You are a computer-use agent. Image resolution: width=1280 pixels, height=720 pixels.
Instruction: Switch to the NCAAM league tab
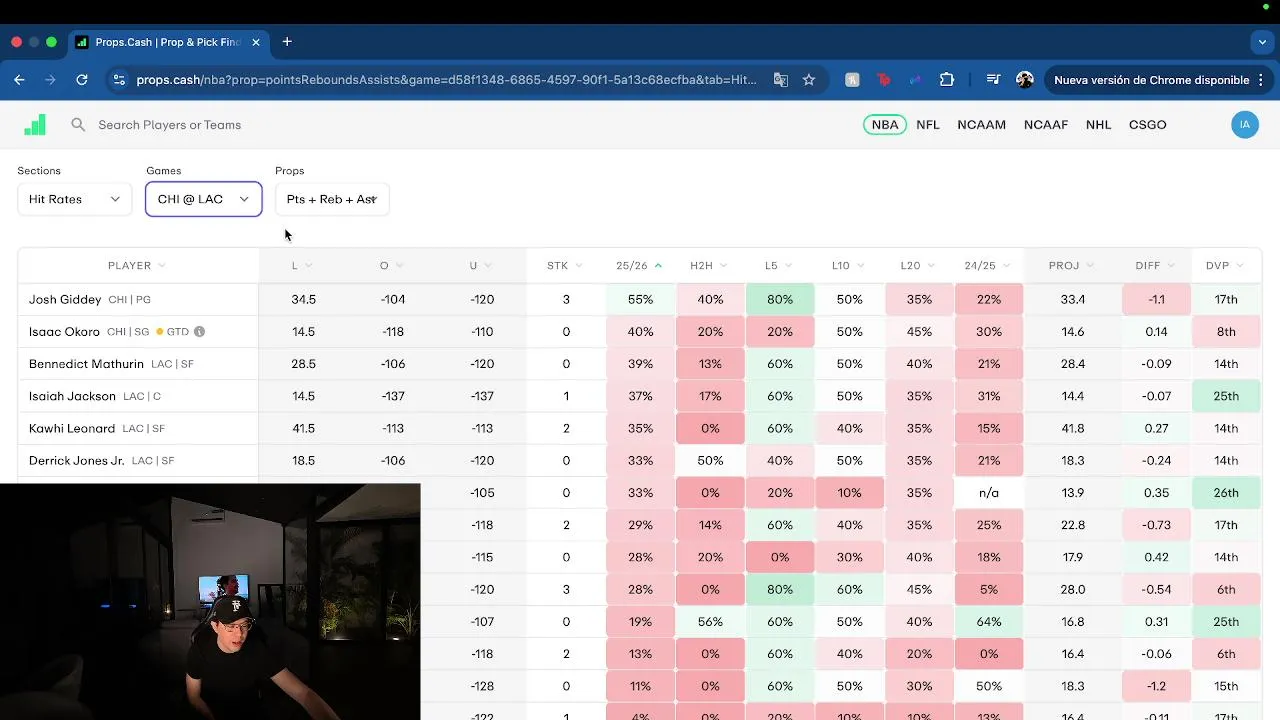tap(982, 125)
